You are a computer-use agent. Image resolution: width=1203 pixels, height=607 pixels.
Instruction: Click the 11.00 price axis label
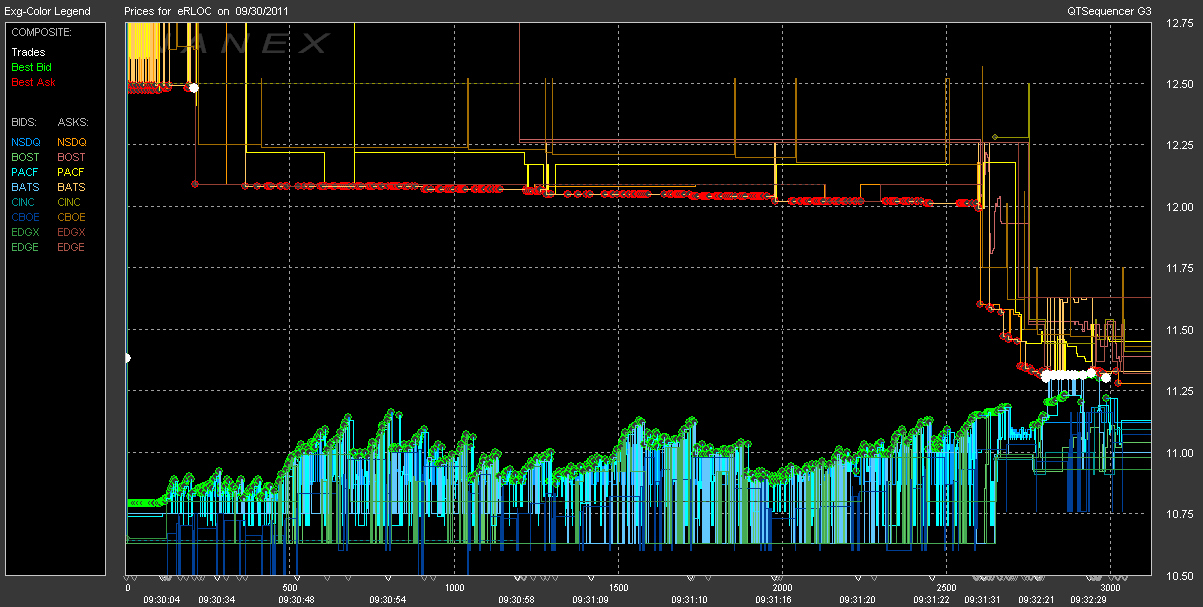1180,453
